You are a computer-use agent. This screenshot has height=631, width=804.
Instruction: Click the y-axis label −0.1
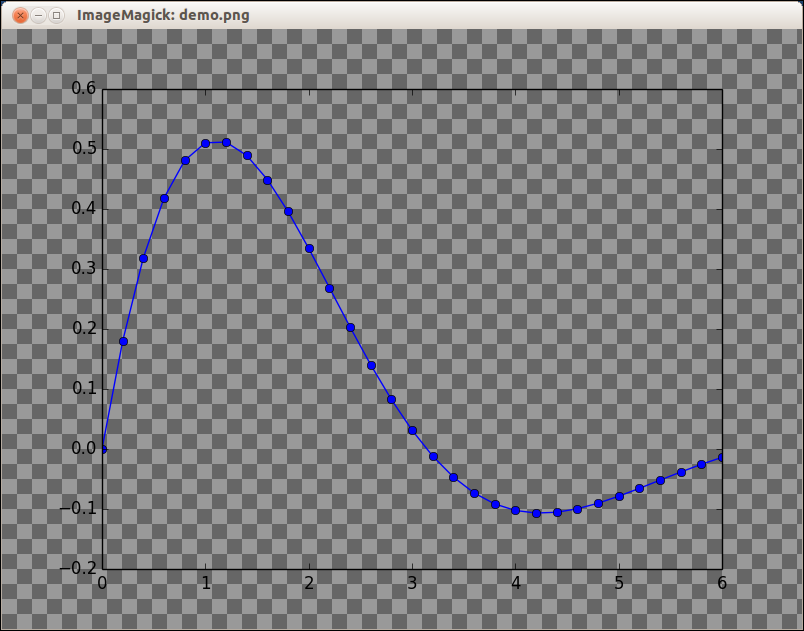tap(78, 508)
